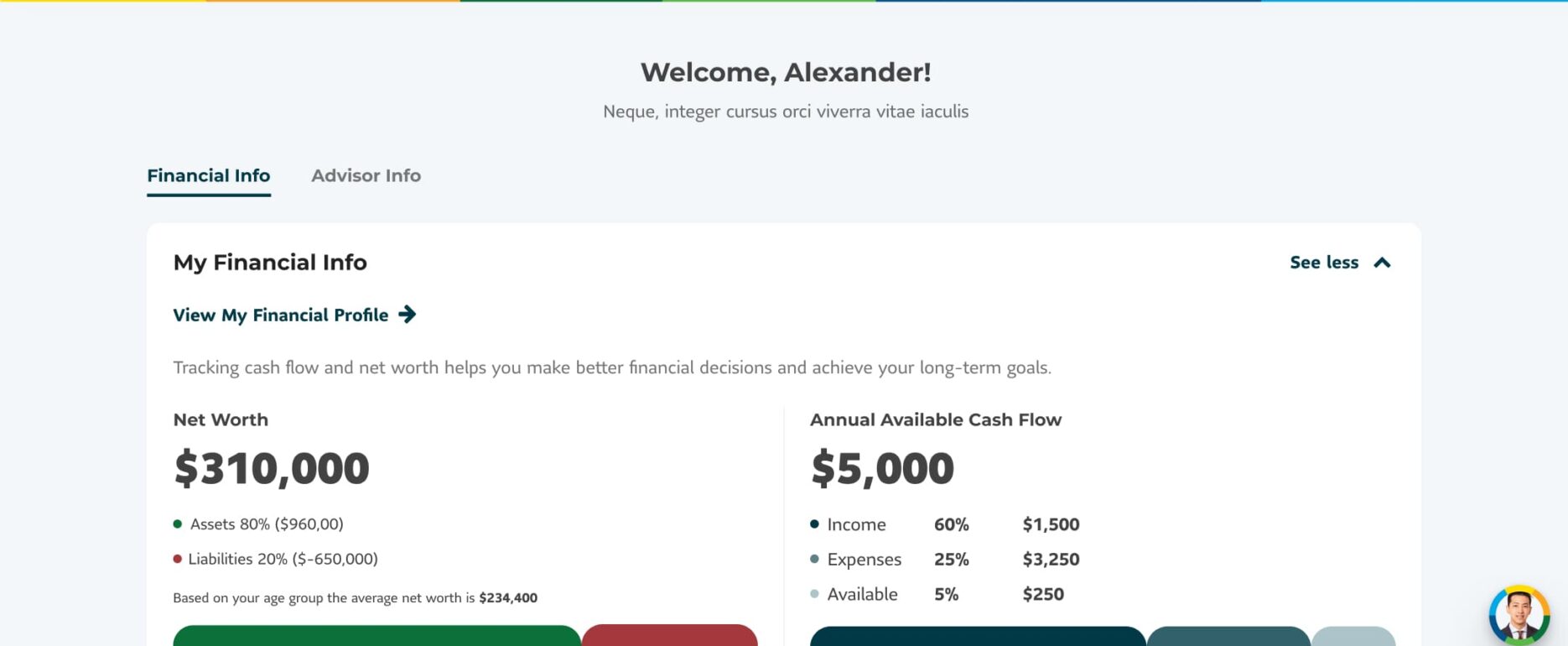Select the green Assets bar segment

tap(376, 636)
